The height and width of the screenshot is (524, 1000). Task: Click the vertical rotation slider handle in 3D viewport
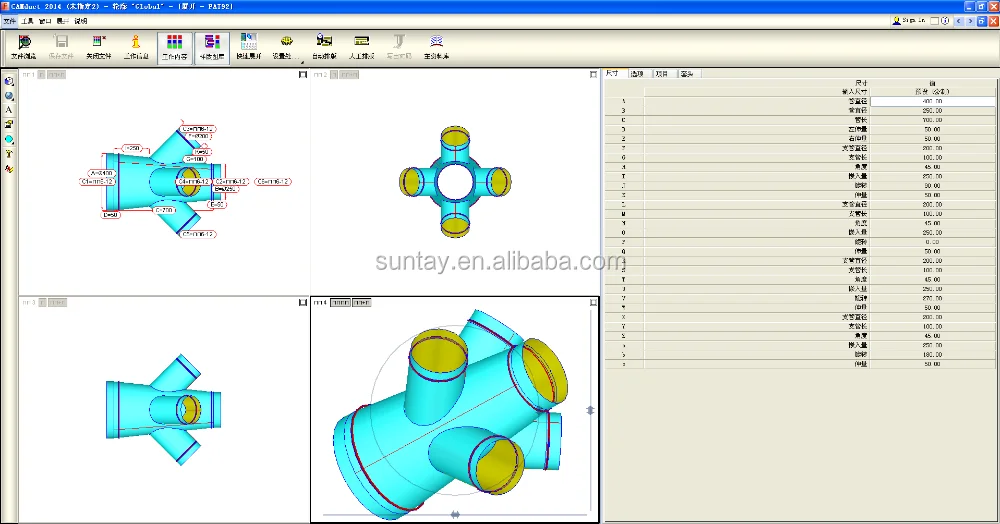tap(591, 411)
